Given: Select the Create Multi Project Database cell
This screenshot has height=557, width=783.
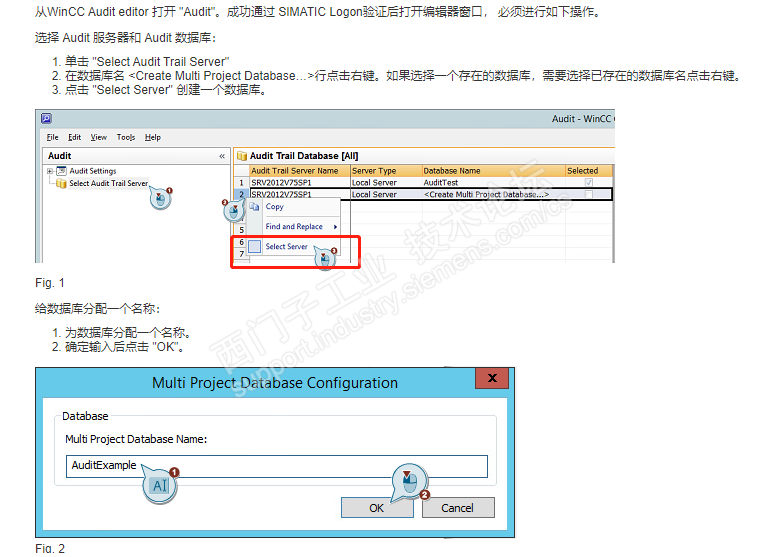Looking at the screenshot, I should 493,194.
